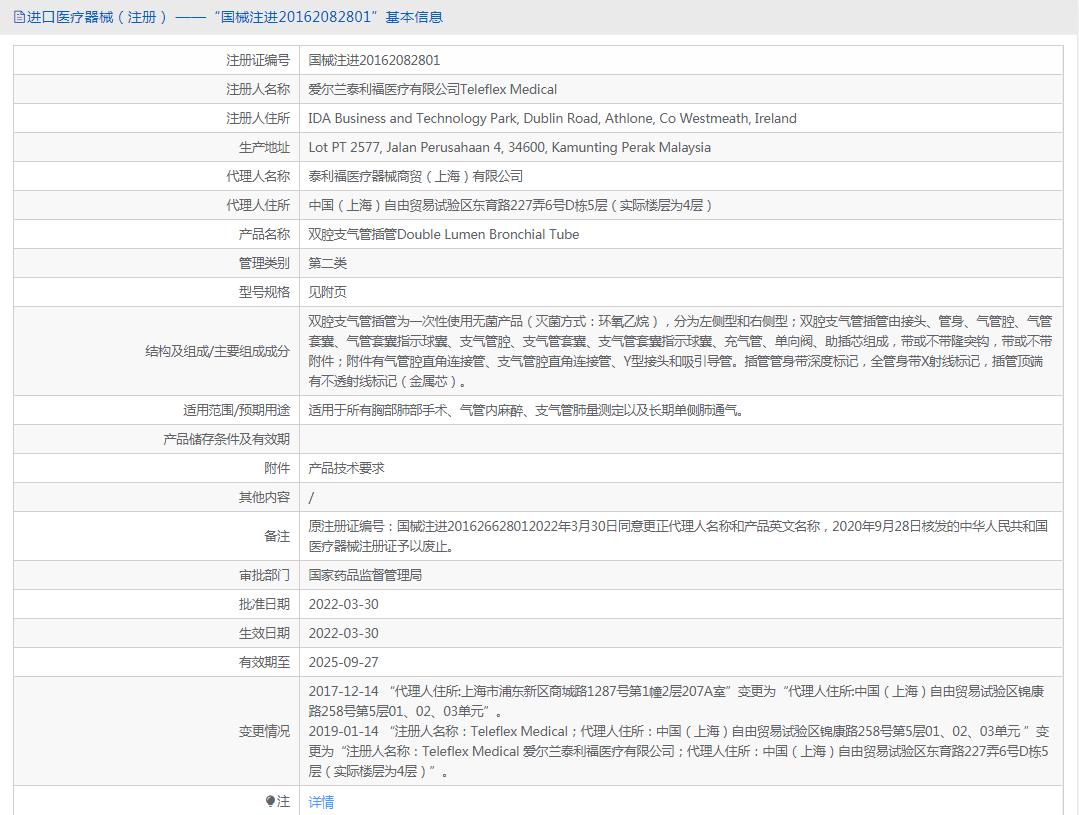Select agent name 泰利福医疗器械商贸（上海）有限公司
Viewport: 1079px width, 815px height.
(416, 176)
